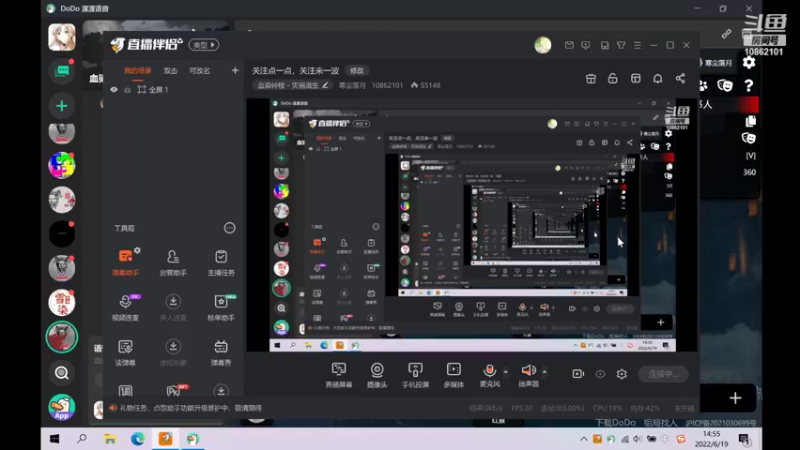This screenshot has width=800, height=450.
Task: Expand microphone options arrow
Action: [506, 371]
